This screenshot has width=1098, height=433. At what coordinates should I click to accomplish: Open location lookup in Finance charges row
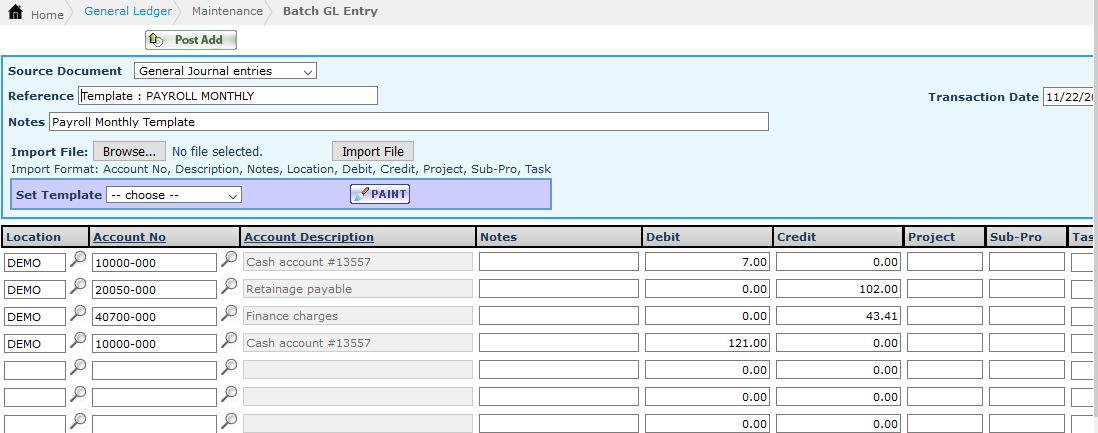click(x=78, y=314)
